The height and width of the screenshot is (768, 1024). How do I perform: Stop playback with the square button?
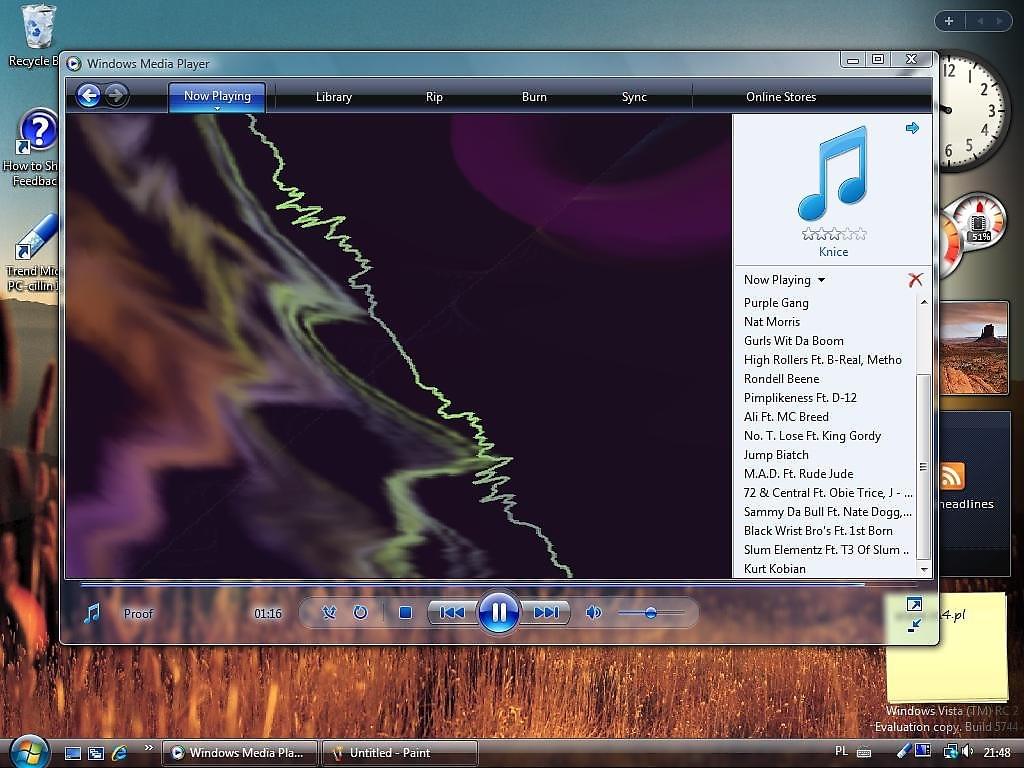[405, 613]
